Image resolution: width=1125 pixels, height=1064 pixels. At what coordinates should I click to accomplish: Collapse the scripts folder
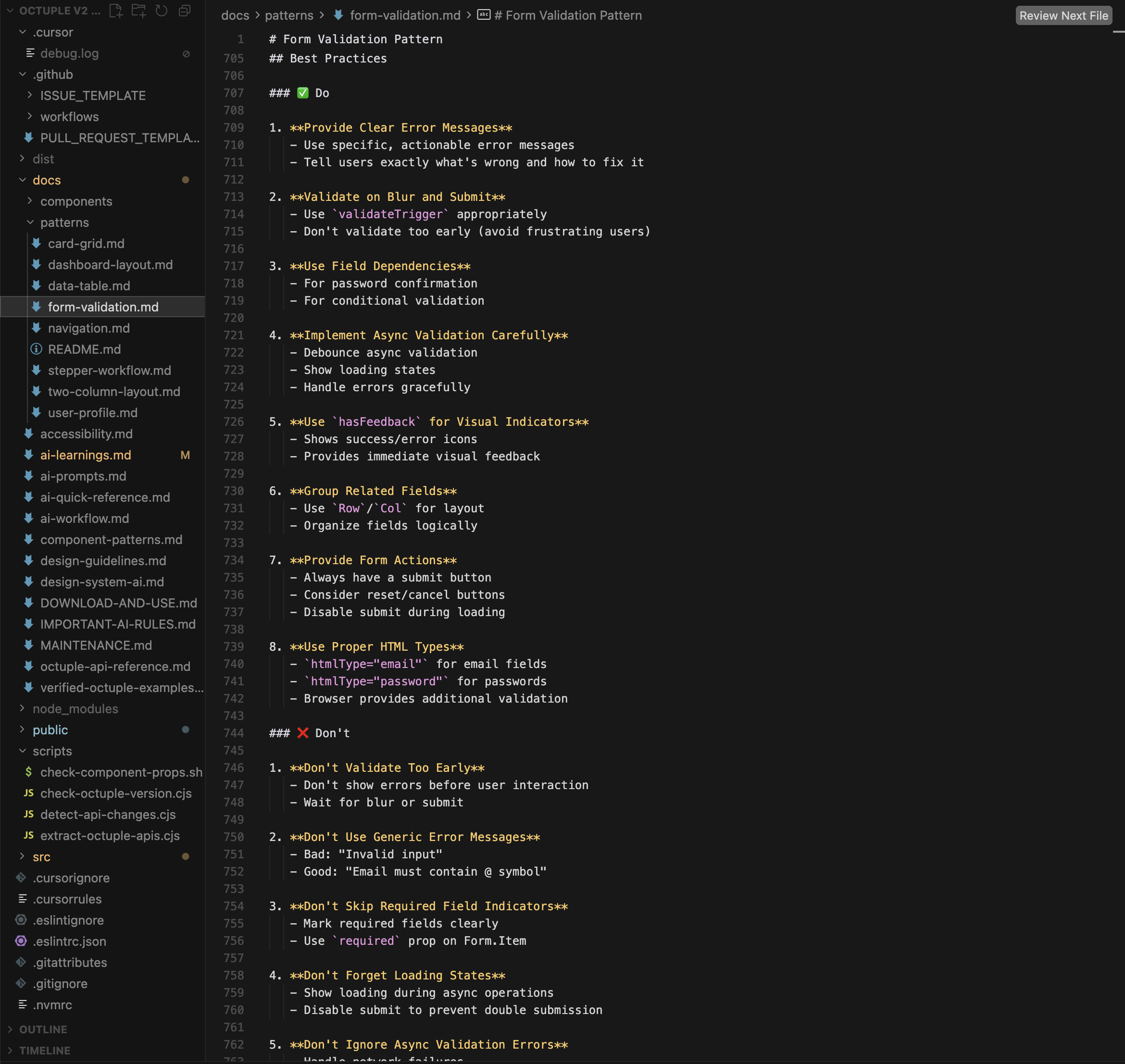52,751
